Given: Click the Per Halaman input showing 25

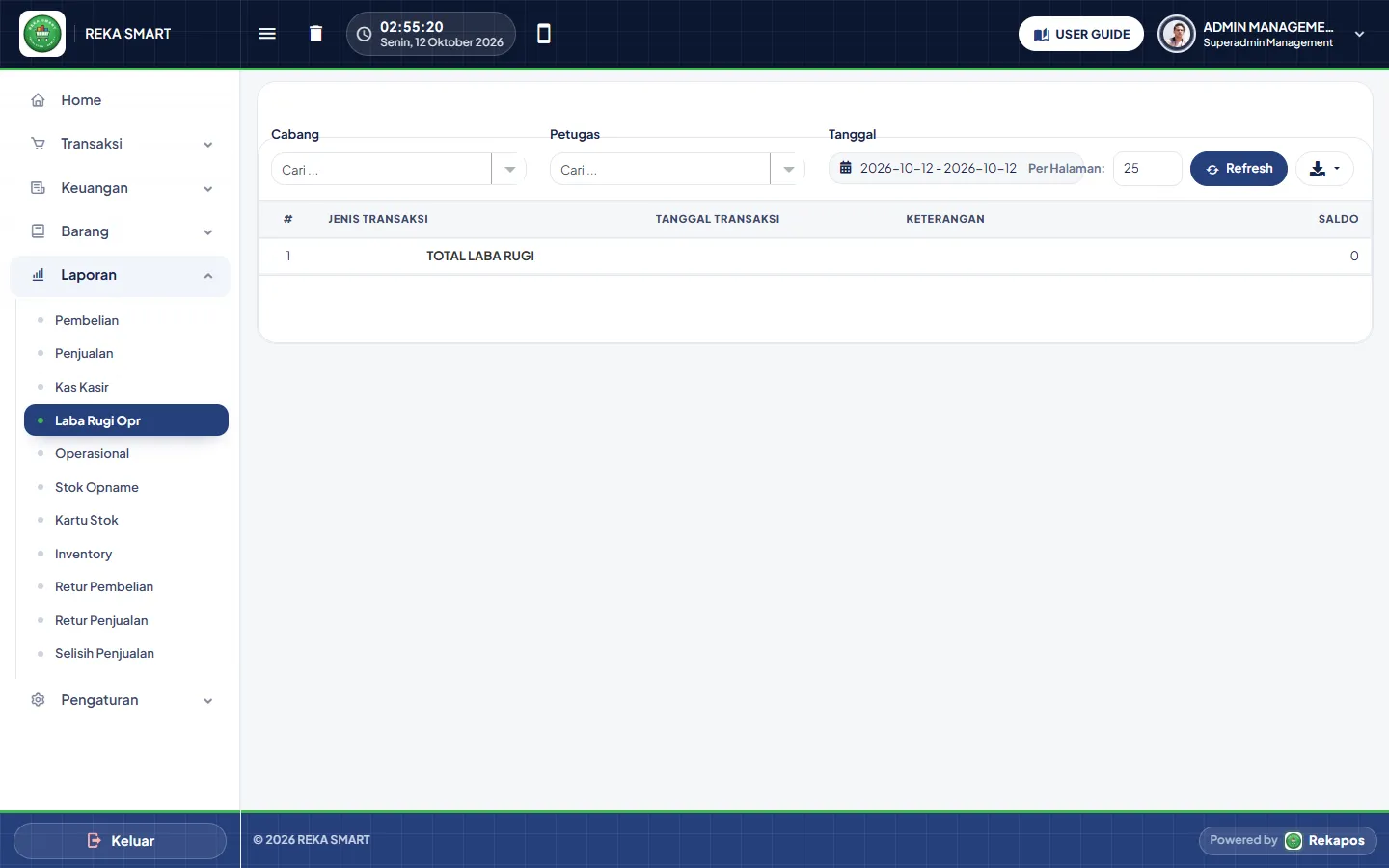Looking at the screenshot, I should tap(1147, 169).
